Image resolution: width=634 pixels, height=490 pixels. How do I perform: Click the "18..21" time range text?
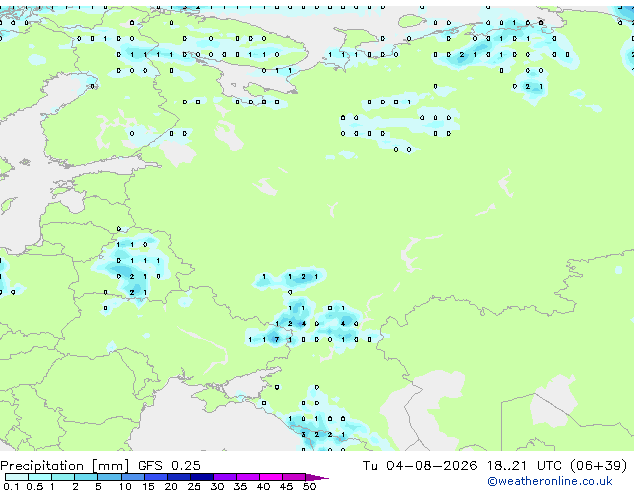pyautogui.click(x=507, y=466)
